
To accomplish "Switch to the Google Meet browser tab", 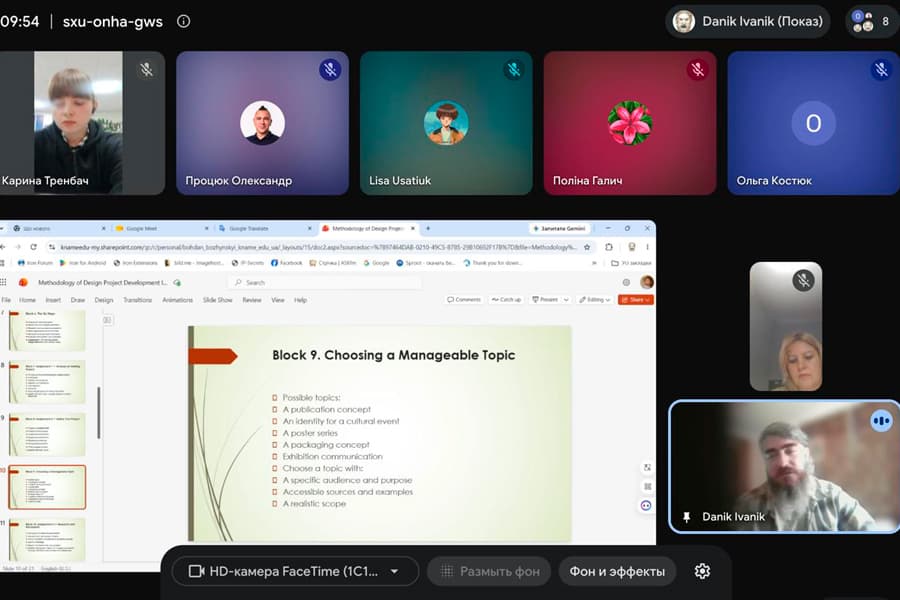I will 161,229.
